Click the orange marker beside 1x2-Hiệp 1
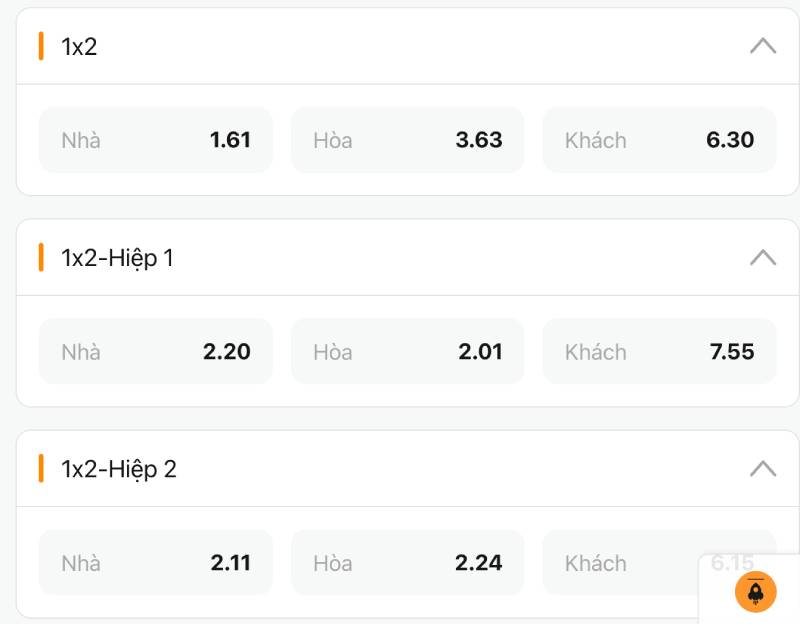Viewport: 800px width, 624px height. point(41,257)
